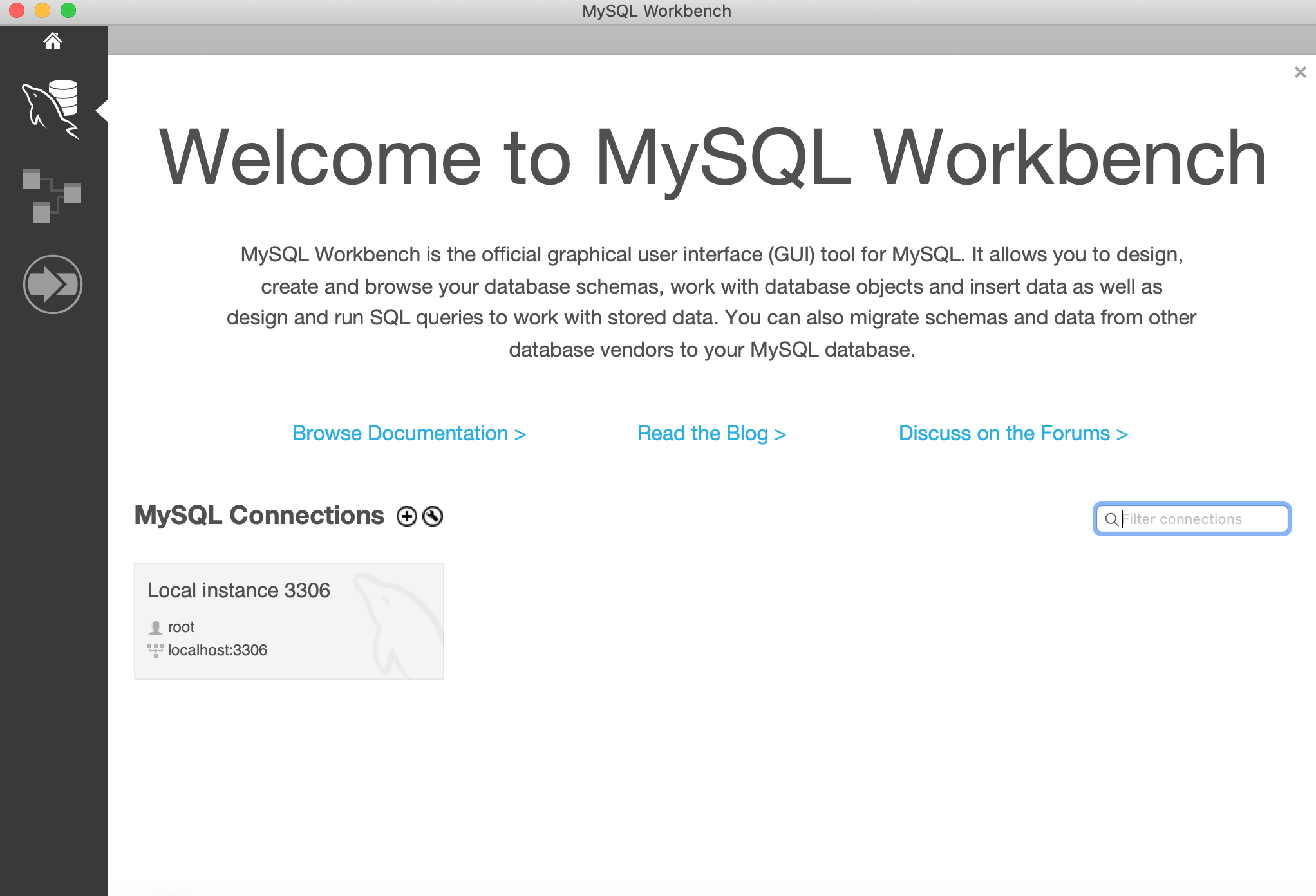Viewport: 1316px width, 896px height.
Task: Go to the Home screen tab icon
Action: [53, 41]
